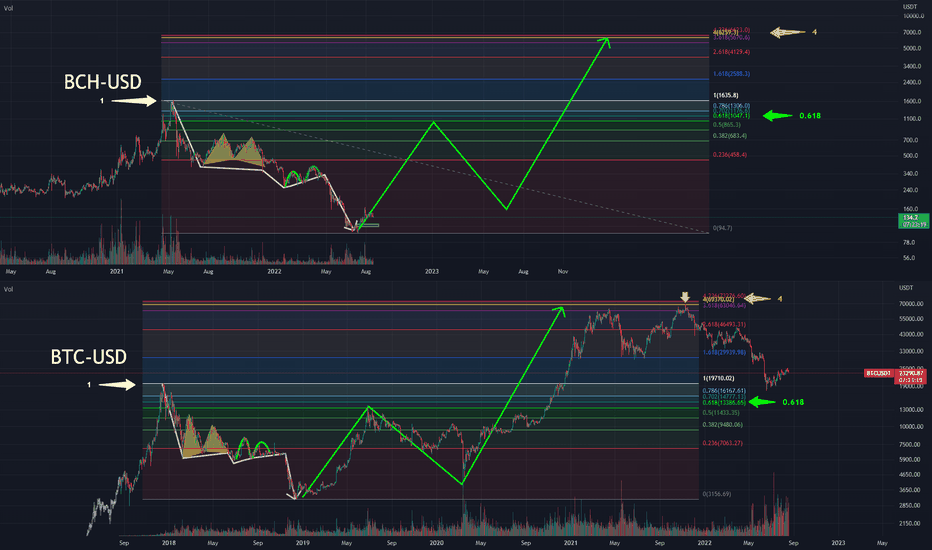
Task: Select the 2.618(4129.4) Fibonacci label
Action: point(731,52)
